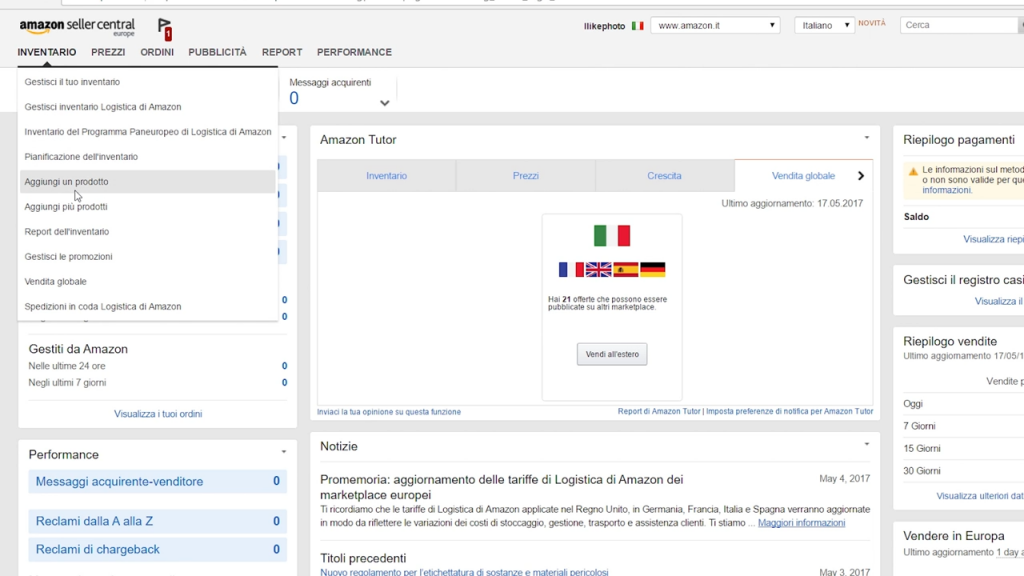Viewport: 1024px width, 576px height.
Task: Open the Italiano language dropdown
Action: pyautogui.click(x=824, y=26)
